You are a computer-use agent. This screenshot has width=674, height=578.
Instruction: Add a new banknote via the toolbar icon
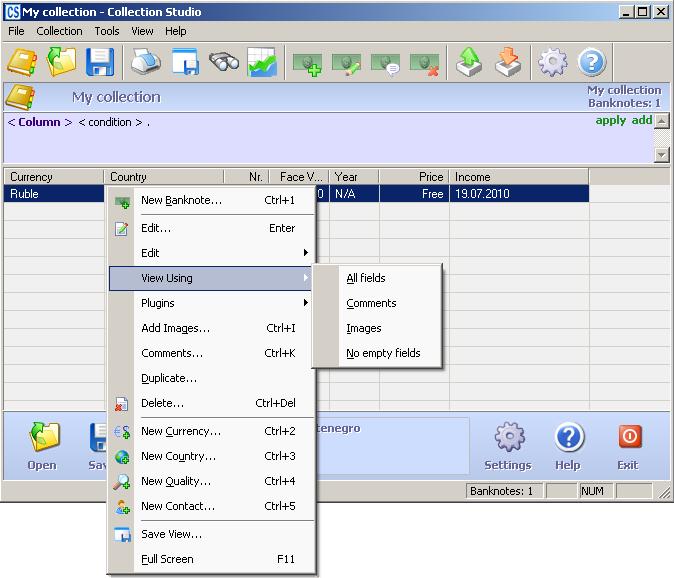[x=307, y=64]
